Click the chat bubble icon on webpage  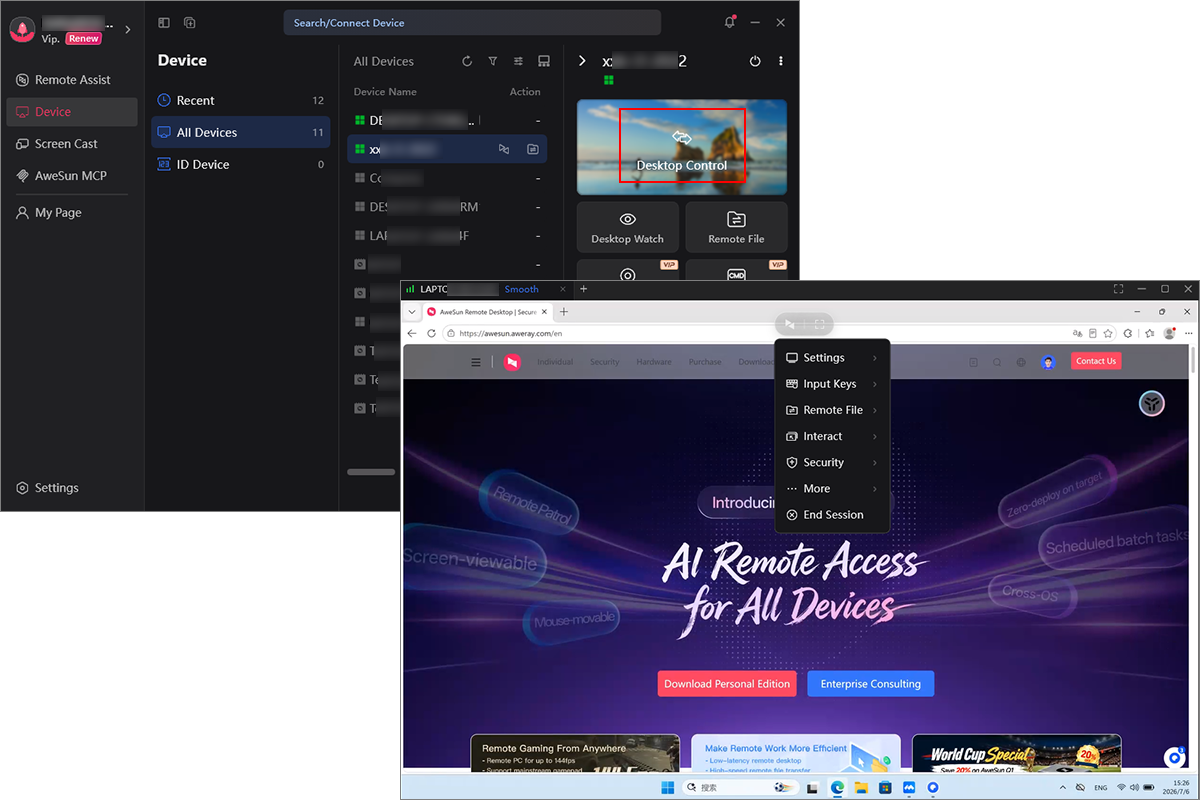coord(1175,758)
